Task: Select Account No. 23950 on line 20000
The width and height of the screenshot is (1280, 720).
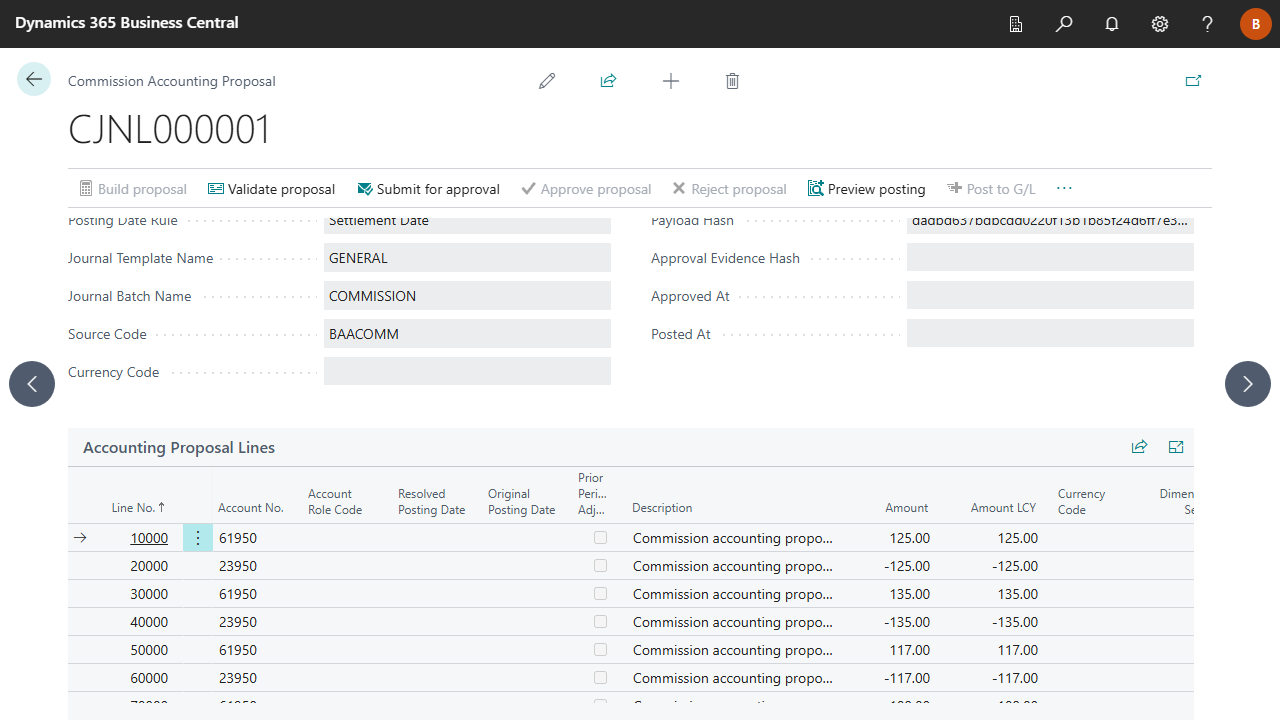Action: 238,566
